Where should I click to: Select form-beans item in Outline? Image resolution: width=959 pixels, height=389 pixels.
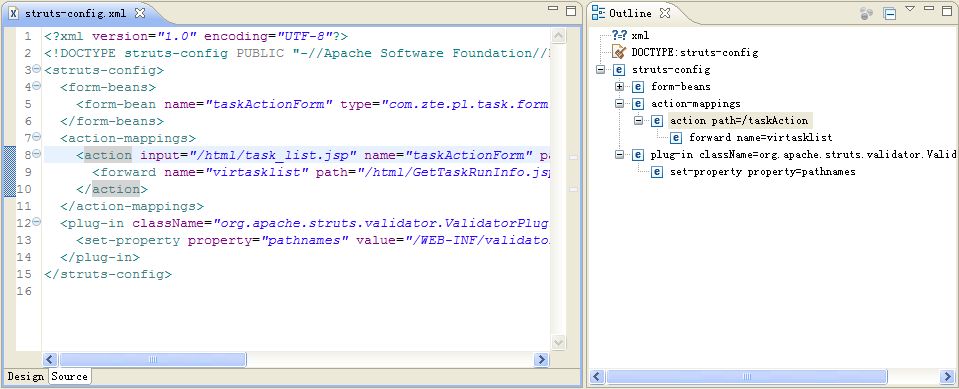(680, 87)
